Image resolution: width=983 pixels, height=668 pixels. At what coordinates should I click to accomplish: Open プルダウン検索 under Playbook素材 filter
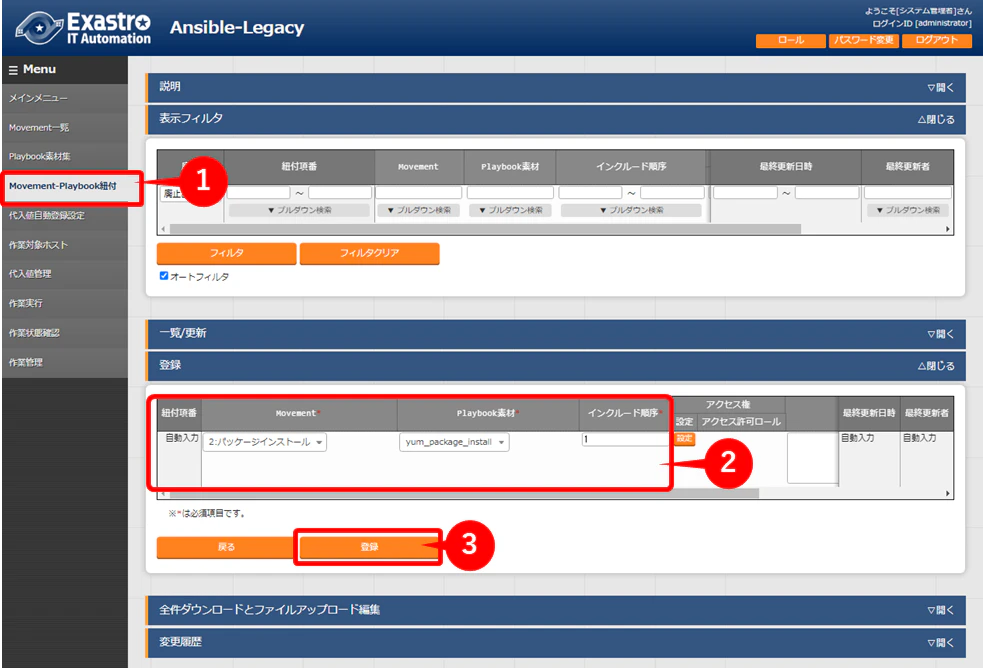coord(510,210)
